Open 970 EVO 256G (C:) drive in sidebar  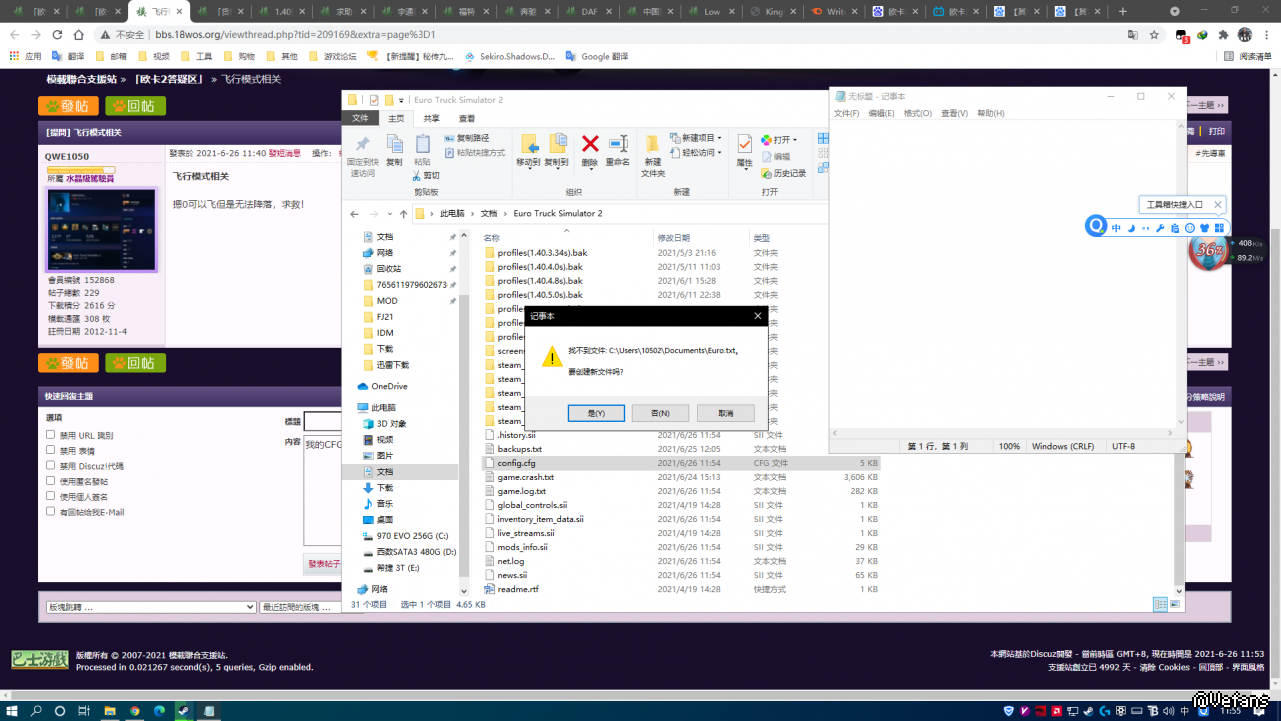tap(412, 536)
